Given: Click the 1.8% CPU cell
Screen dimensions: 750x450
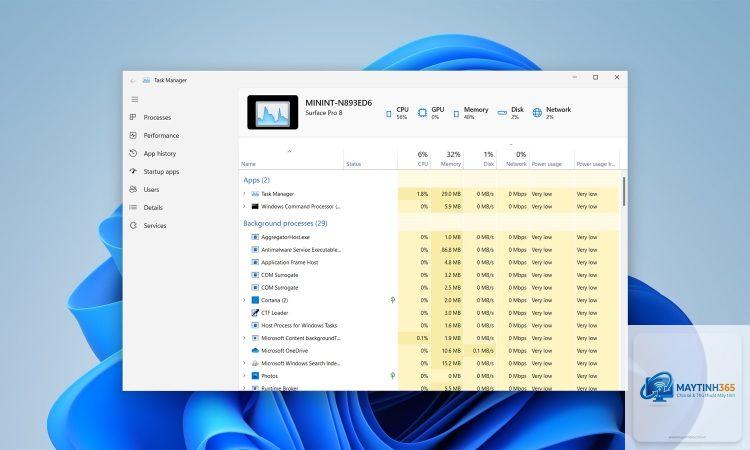Looking at the screenshot, I should click(414, 194).
